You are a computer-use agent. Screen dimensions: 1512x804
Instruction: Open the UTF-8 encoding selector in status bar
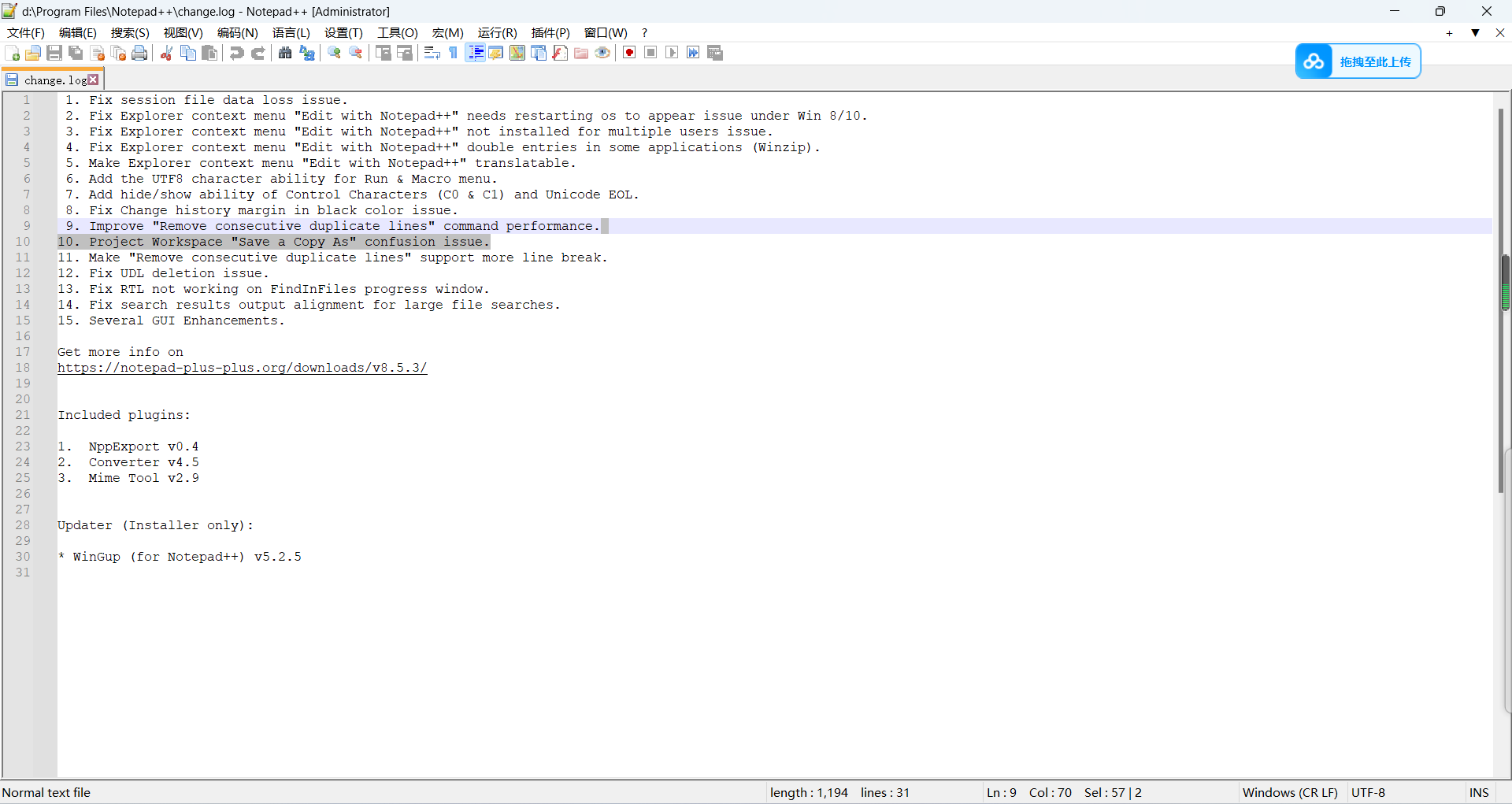[x=1368, y=792]
